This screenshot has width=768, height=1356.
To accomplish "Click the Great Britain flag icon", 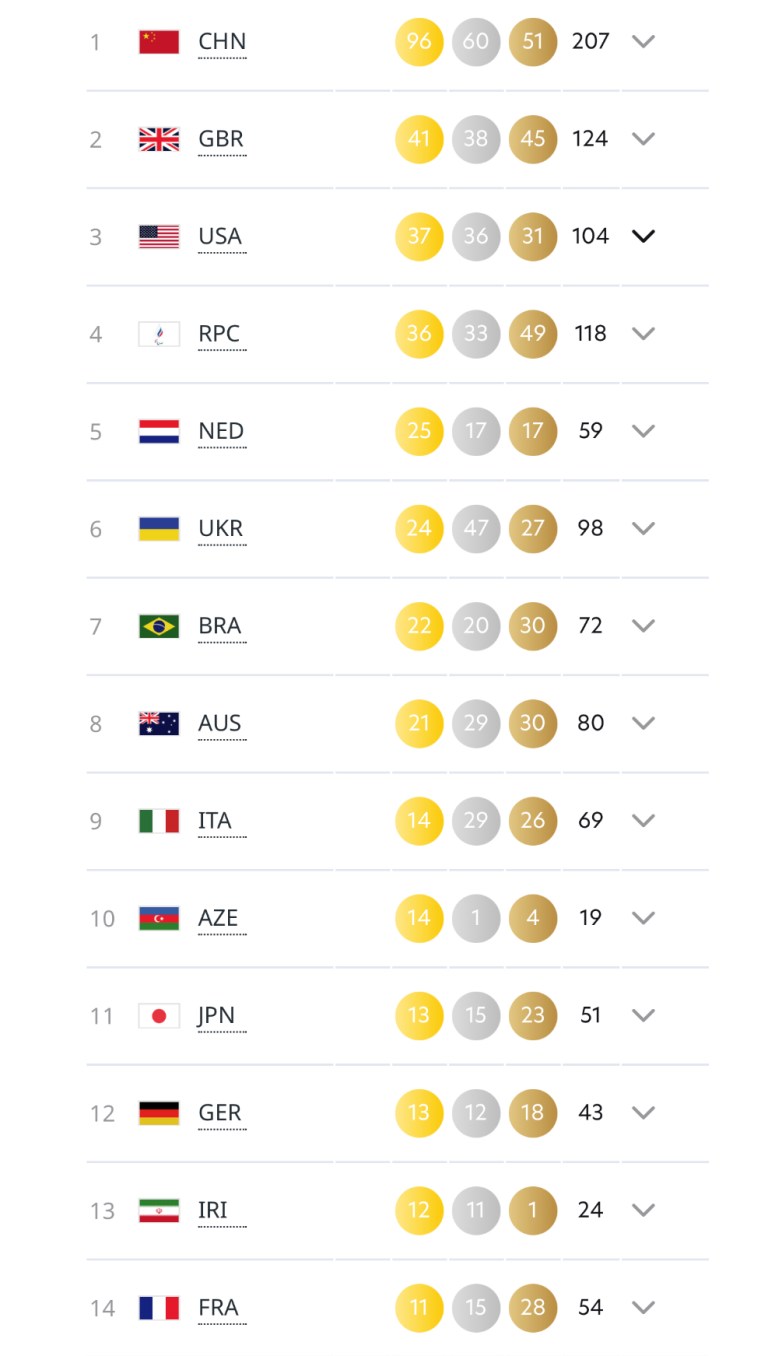I will pos(159,139).
